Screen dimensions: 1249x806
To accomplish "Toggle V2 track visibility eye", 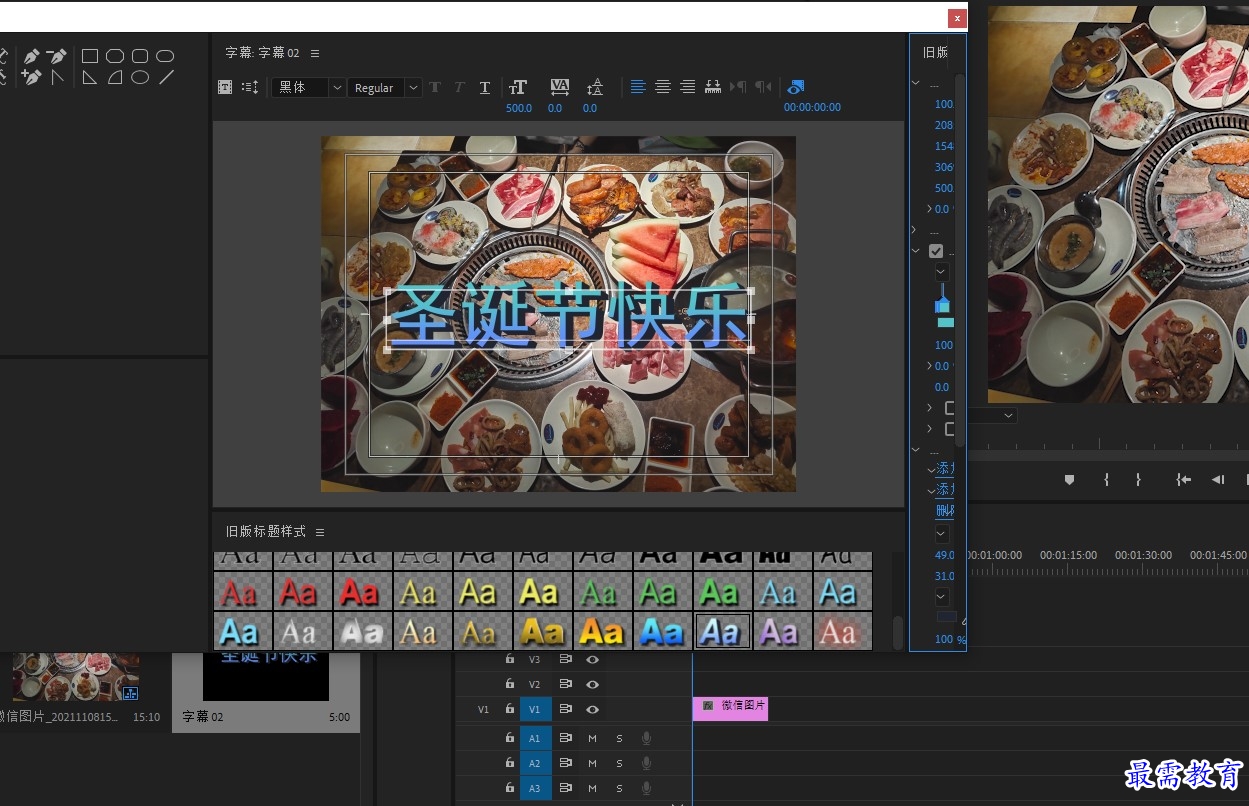I will coord(592,684).
